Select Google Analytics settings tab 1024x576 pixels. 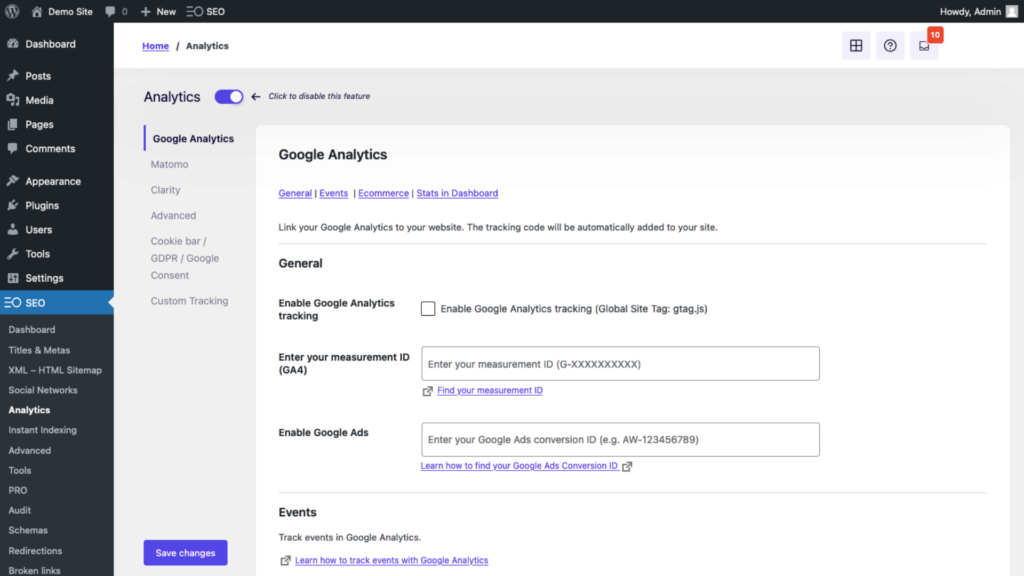click(x=193, y=138)
